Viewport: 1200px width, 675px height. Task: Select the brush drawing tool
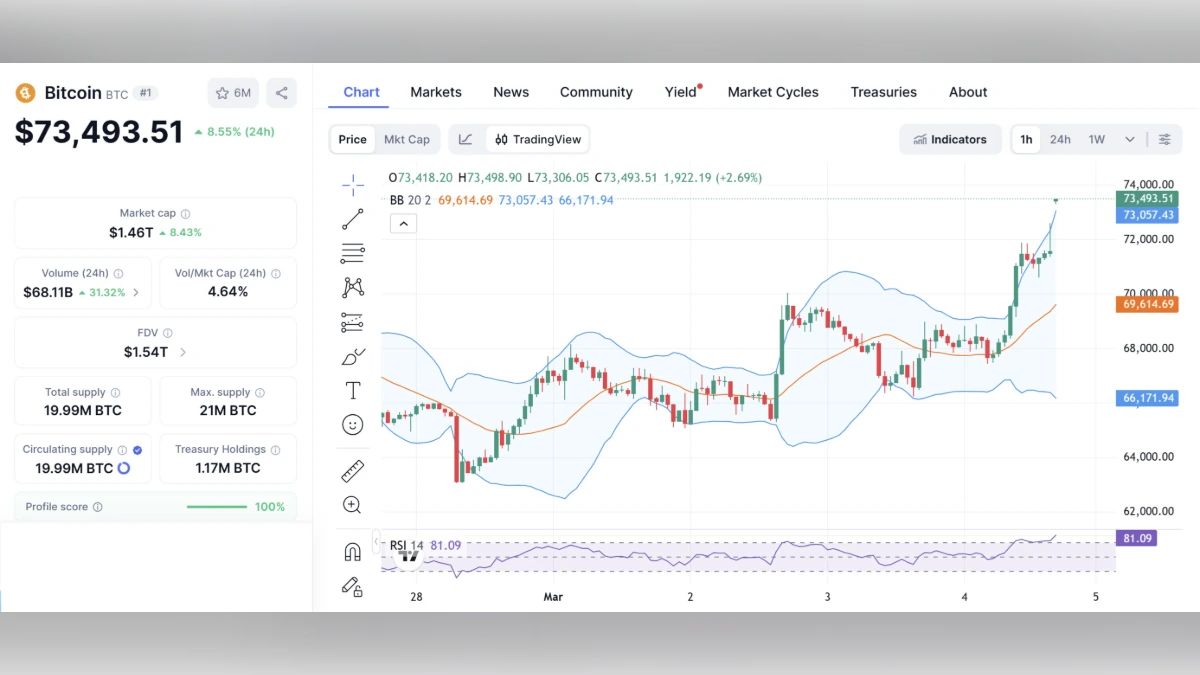(352, 356)
